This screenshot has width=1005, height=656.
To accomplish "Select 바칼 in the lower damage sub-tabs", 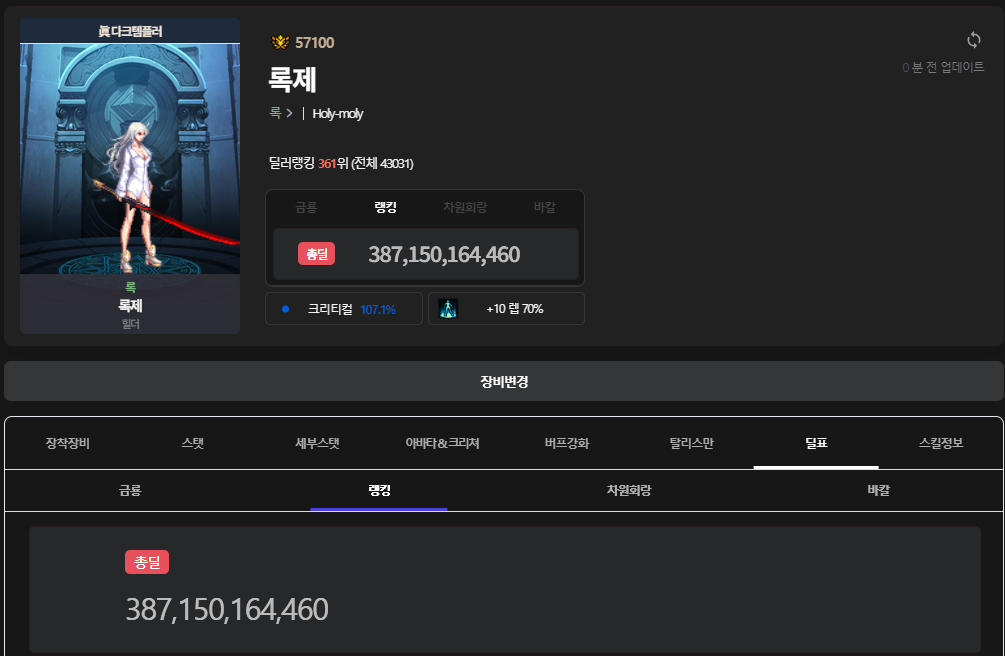I will pyautogui.click(x=878, y=491).
